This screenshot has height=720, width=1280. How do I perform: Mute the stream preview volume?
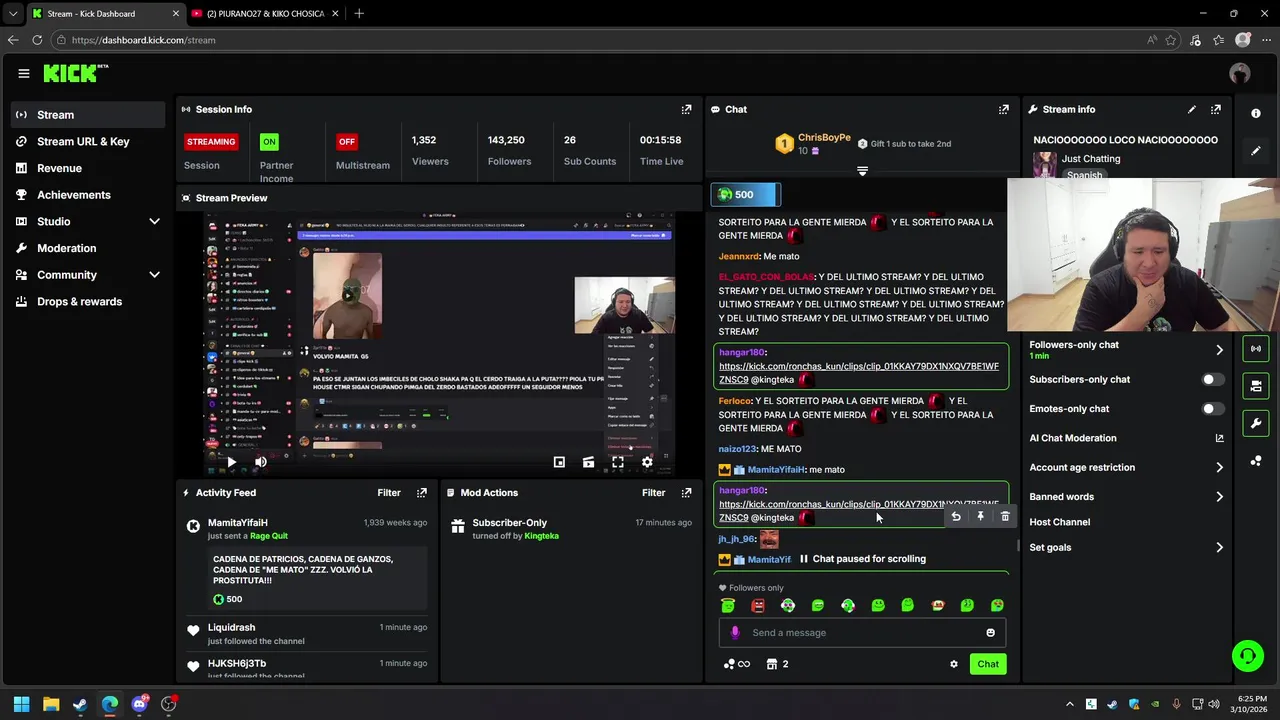tap(261, 462)
